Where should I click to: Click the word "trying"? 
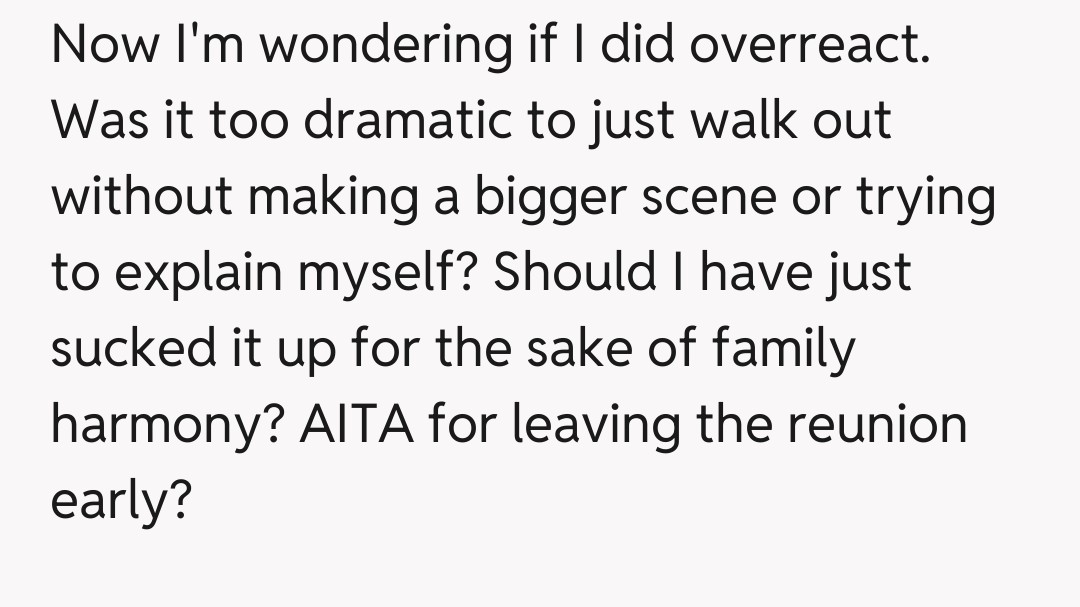(x=926, y=198)
